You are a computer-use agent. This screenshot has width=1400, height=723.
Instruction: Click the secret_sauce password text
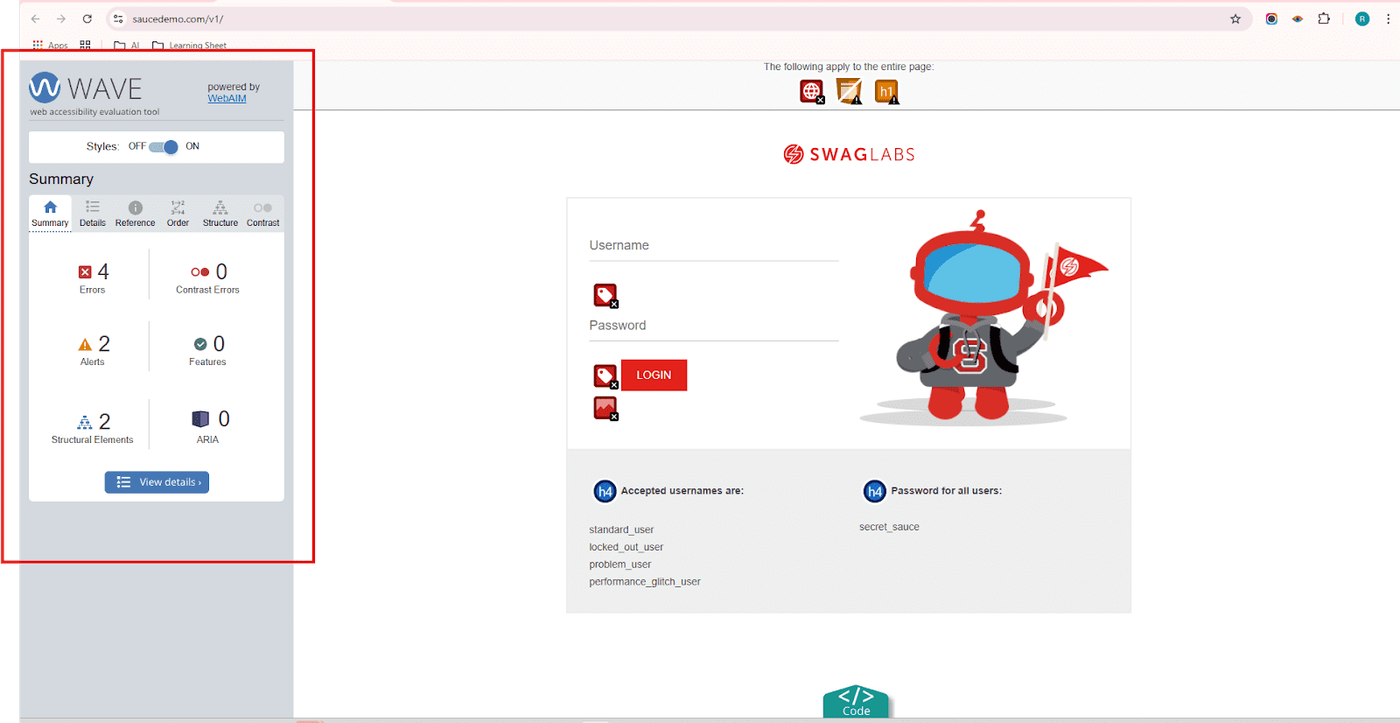click(x=889, y=527)
